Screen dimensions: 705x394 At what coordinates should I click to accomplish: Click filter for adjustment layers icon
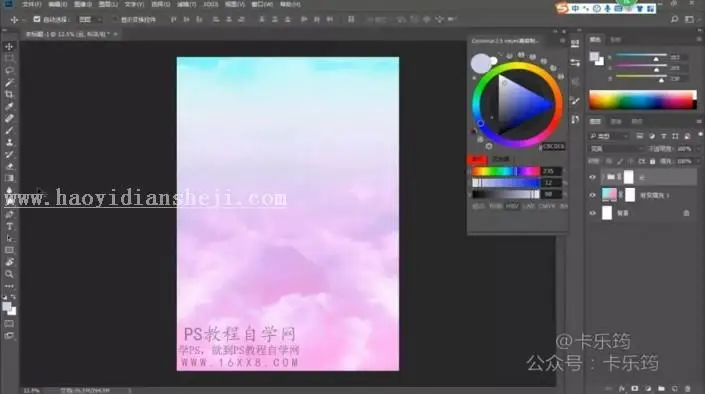pos(652,136)
